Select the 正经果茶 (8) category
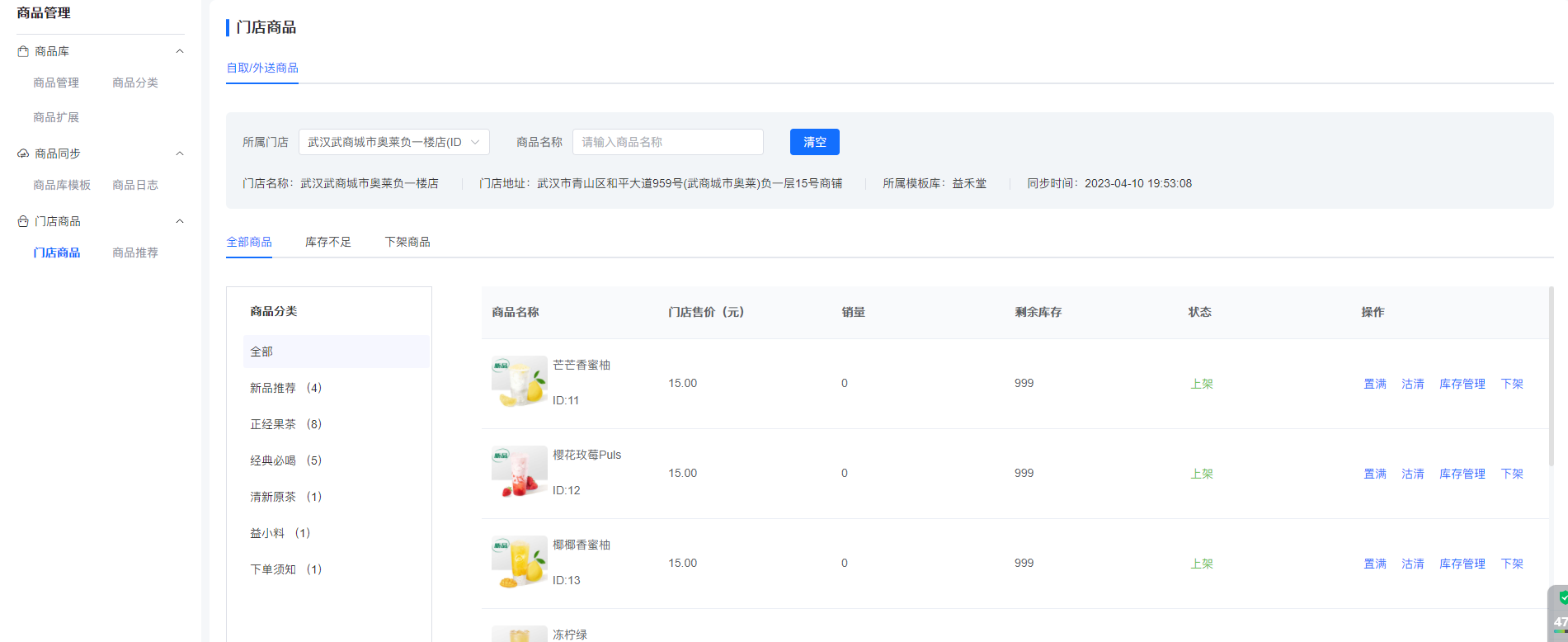The image size is (1568, 642). coord(286,424)
